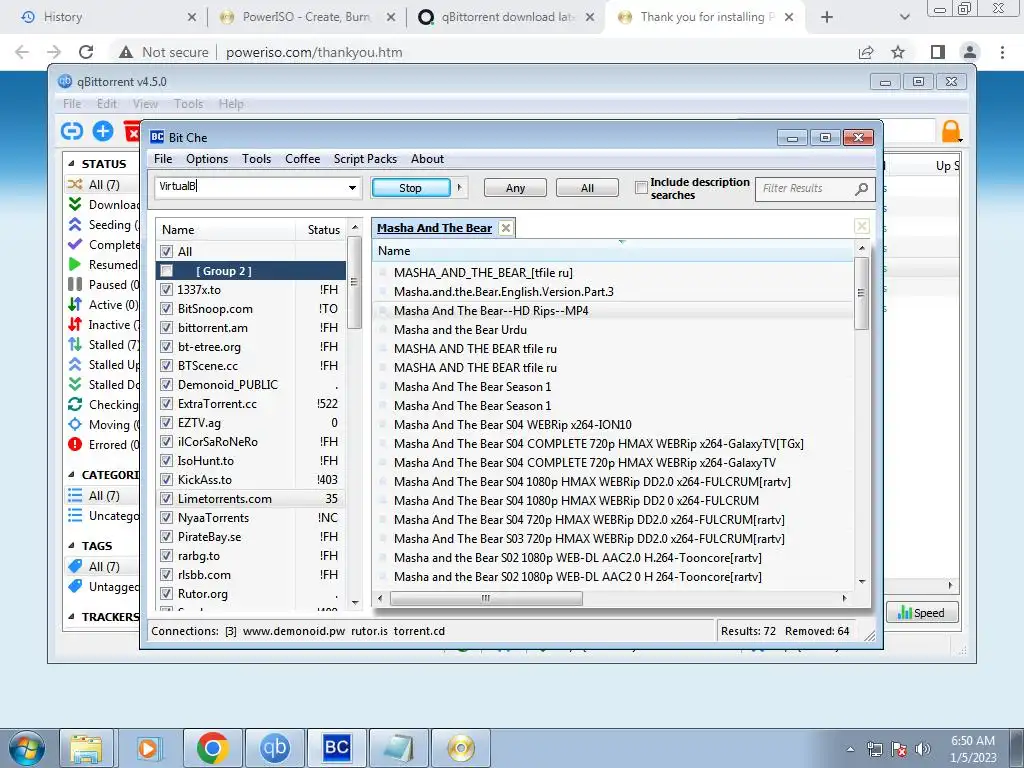Select Moving filter in qBittorrent sidebar

point(103,424)
